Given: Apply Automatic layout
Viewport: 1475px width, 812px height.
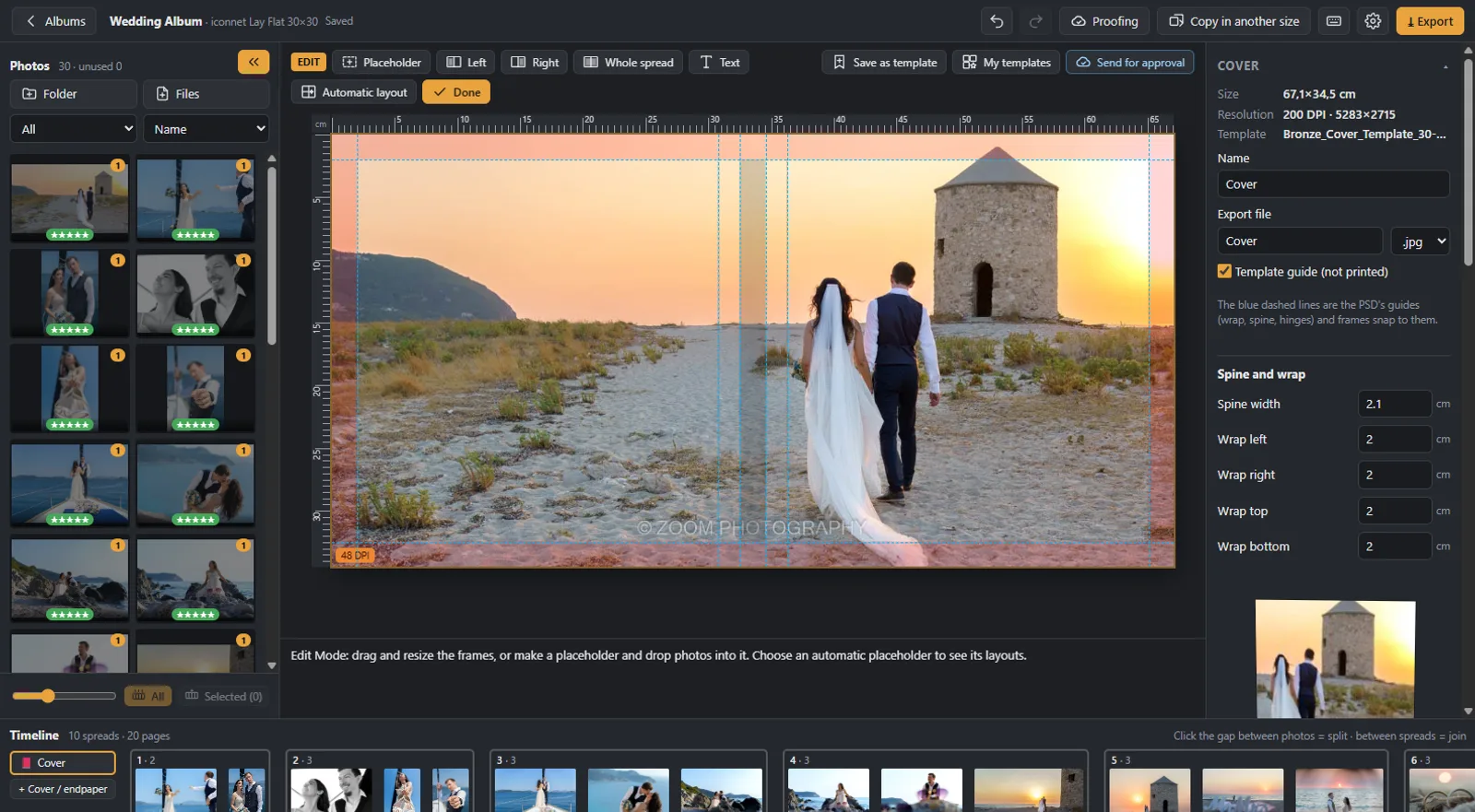Looking at the screenshot, I should 354,92.
